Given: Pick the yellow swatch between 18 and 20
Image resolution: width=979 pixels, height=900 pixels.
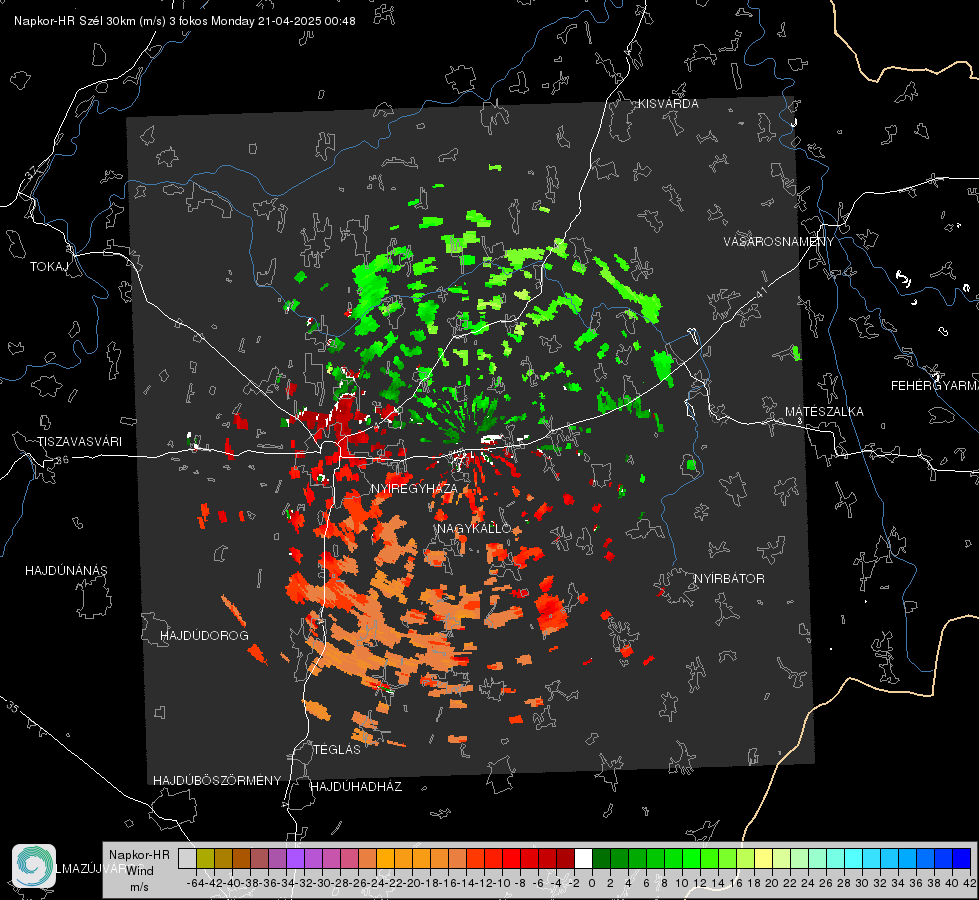Looking at the screenshot, I should [763, 858].
